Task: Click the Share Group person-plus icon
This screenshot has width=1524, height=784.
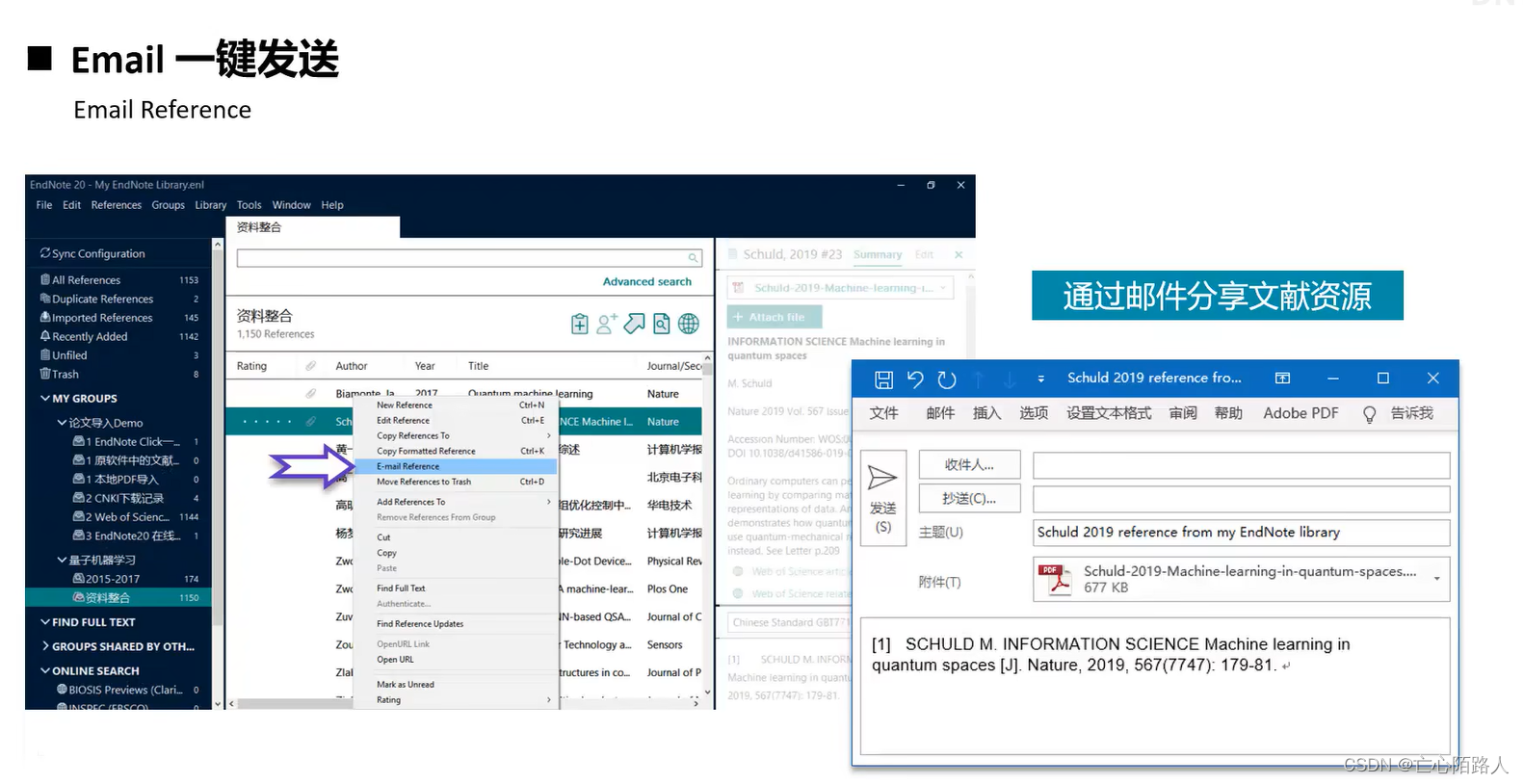Action: (606, 325)
